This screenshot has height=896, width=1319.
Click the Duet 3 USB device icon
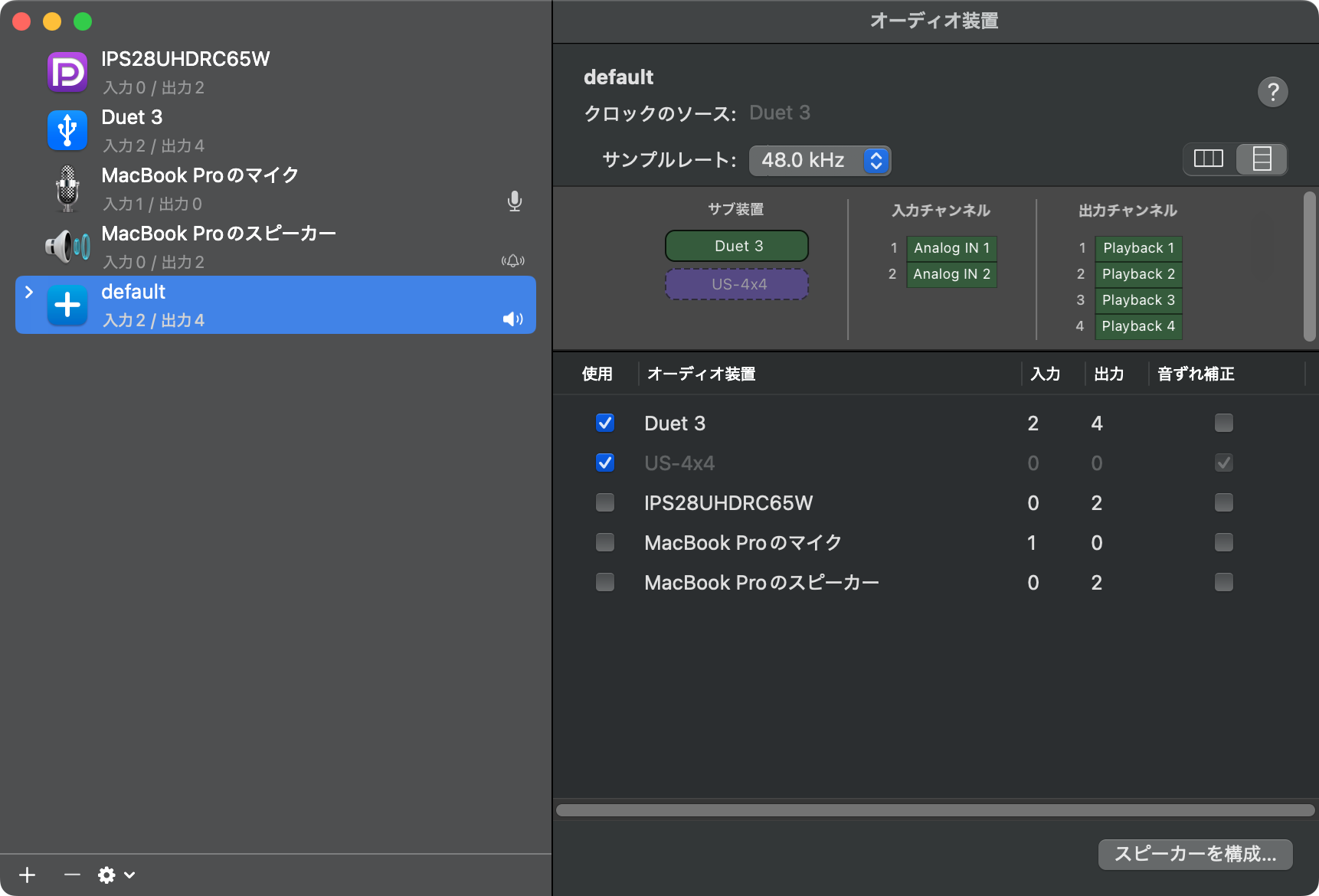pos(67,130)
